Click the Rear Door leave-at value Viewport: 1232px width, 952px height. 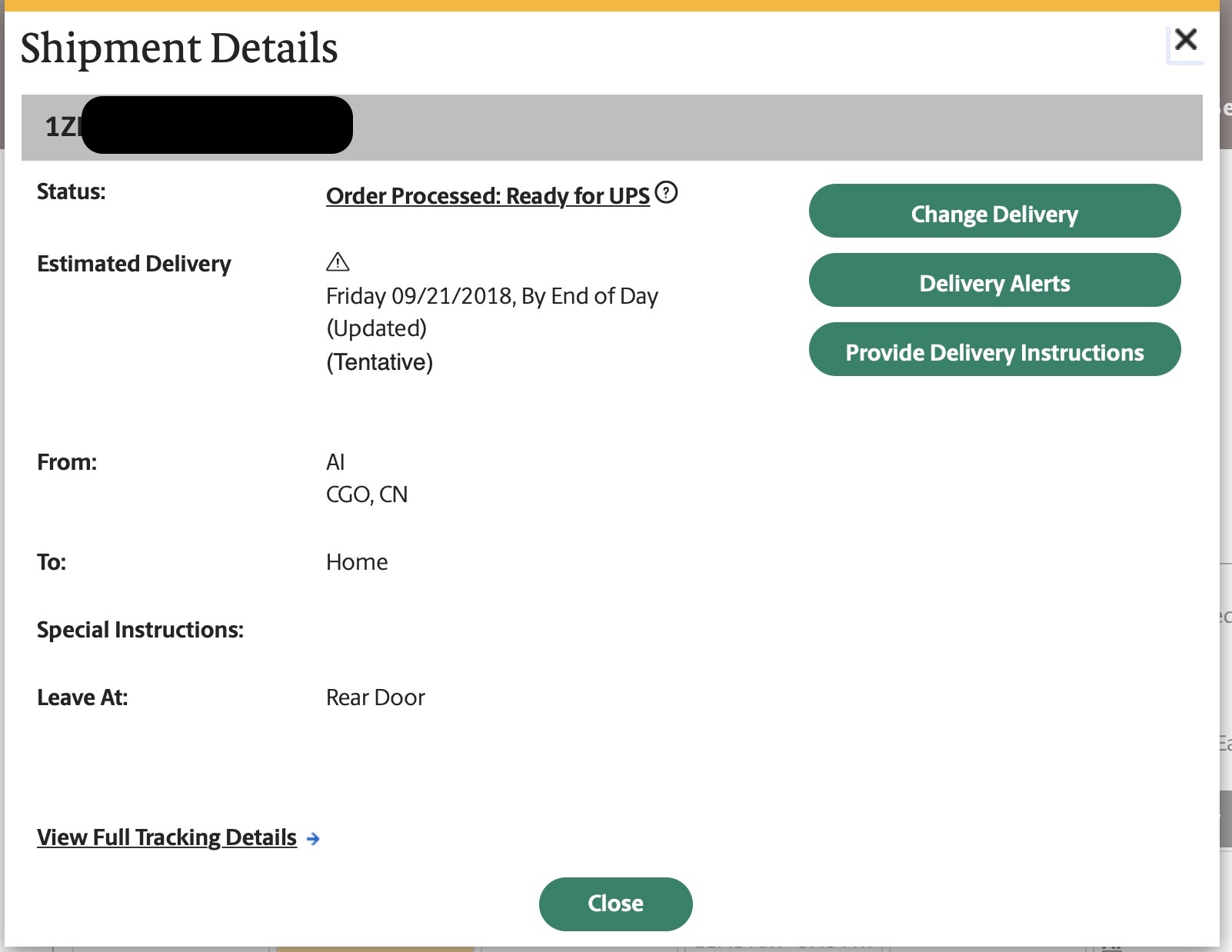point(375,697)
